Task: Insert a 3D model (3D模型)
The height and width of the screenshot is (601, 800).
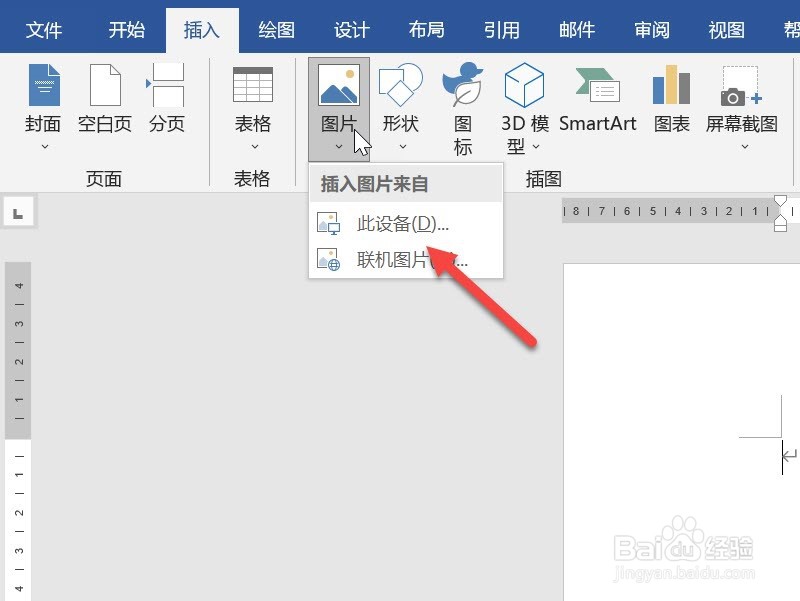Action: pyautogui.click(x=523, y=100)
